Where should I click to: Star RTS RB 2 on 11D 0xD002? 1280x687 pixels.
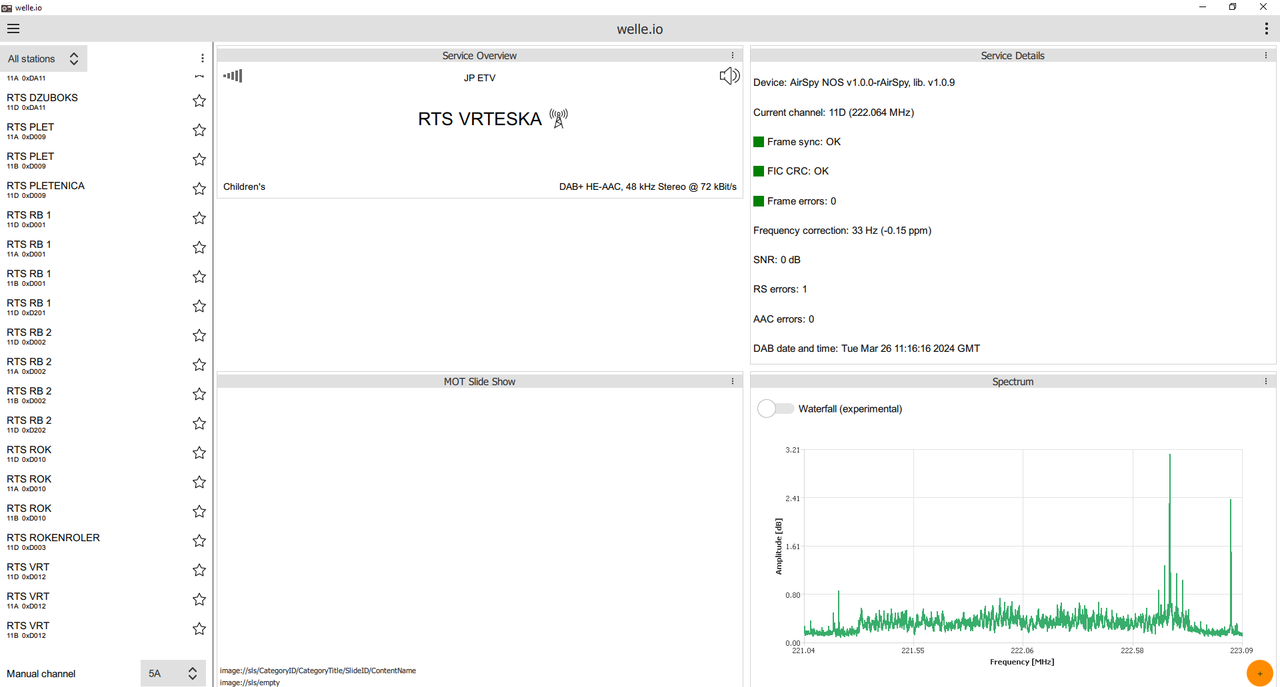click(199, 336)
